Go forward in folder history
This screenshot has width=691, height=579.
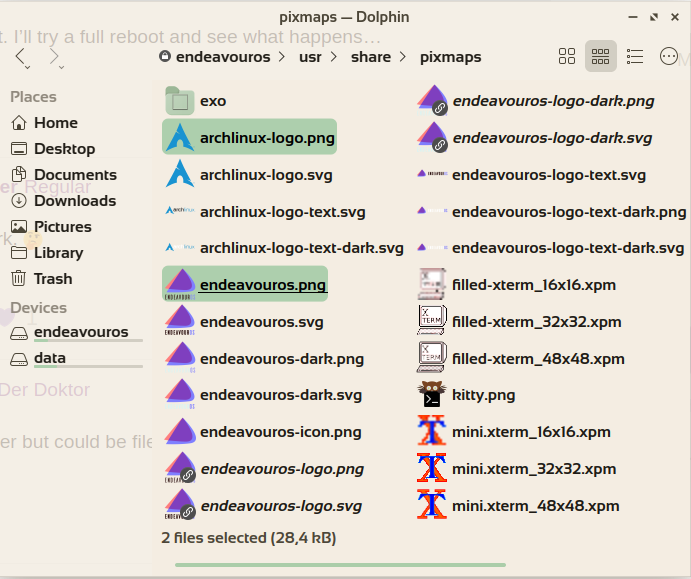click(x=54, y=57)
